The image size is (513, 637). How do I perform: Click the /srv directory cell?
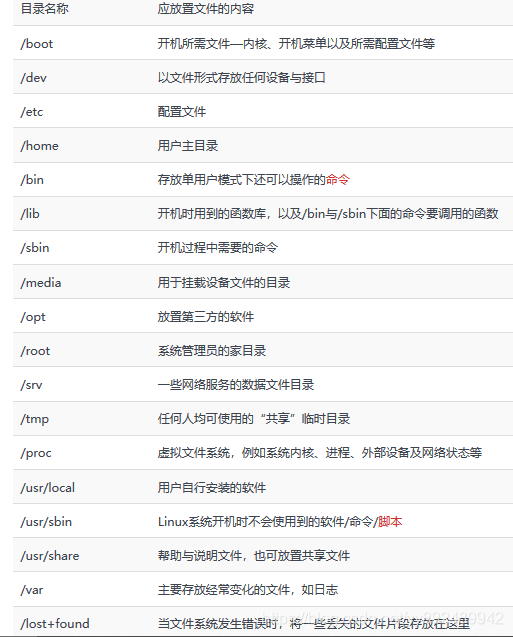tap(32, 384)
